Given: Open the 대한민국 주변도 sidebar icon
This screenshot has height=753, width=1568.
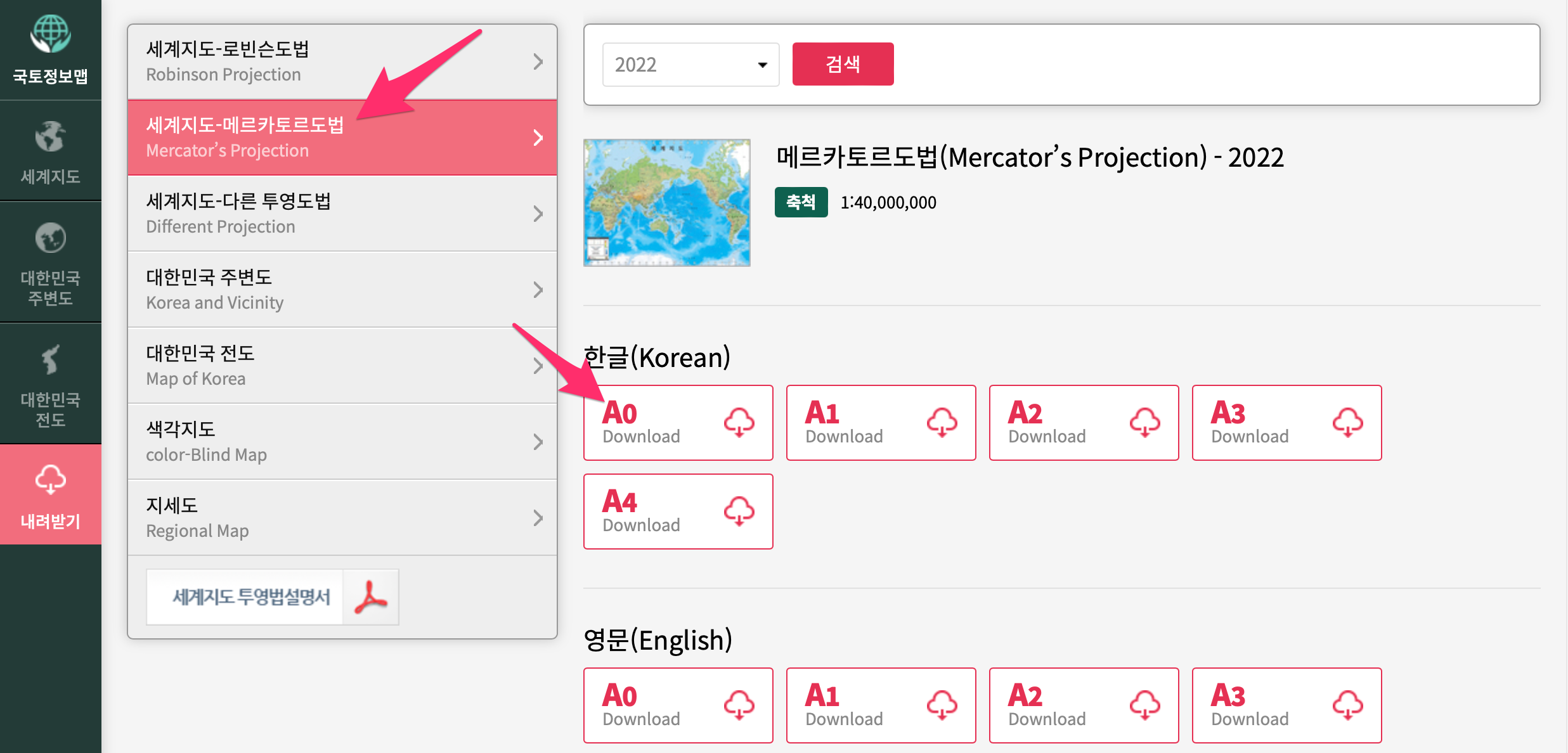Looking at the screenshot, I should point(50,263).
